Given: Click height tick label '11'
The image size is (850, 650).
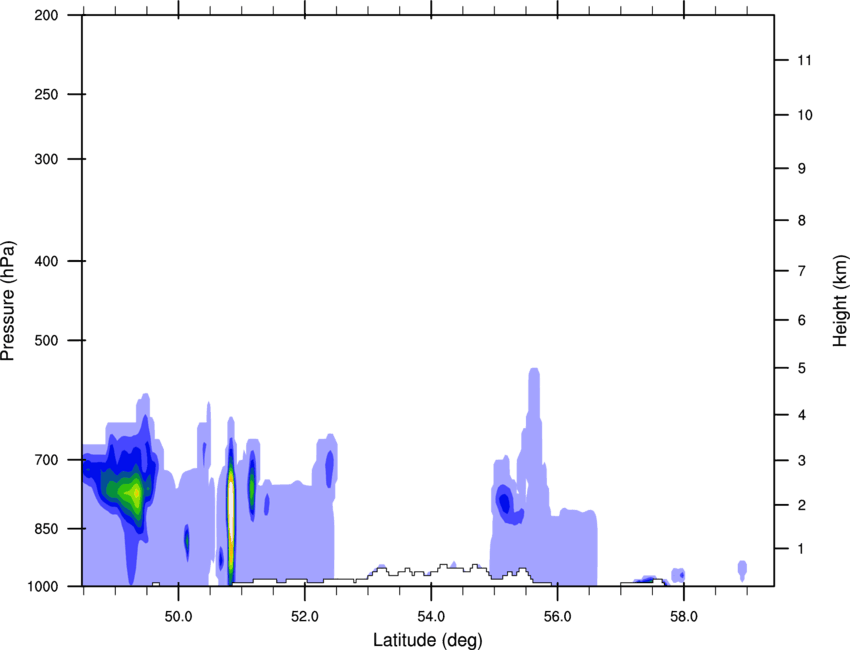Looking at the screenshot, I should click(x=805, y=60).
